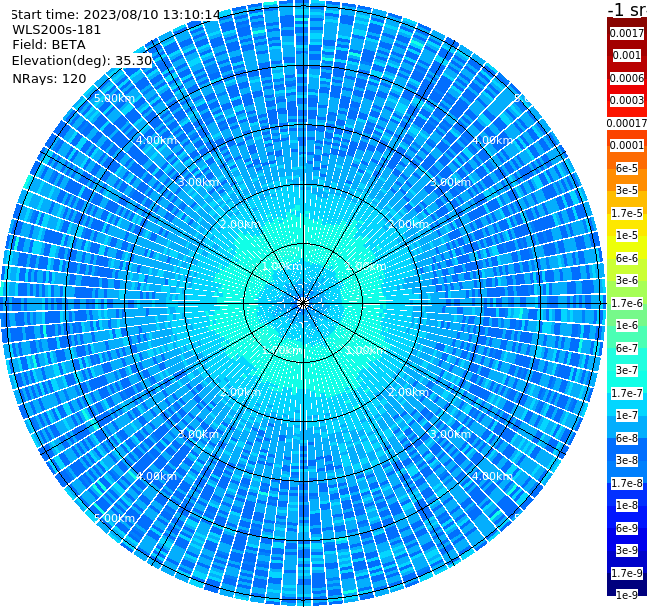Select the 1e-7 colorbar tick
647x607 pixels.
click(627, 415)
